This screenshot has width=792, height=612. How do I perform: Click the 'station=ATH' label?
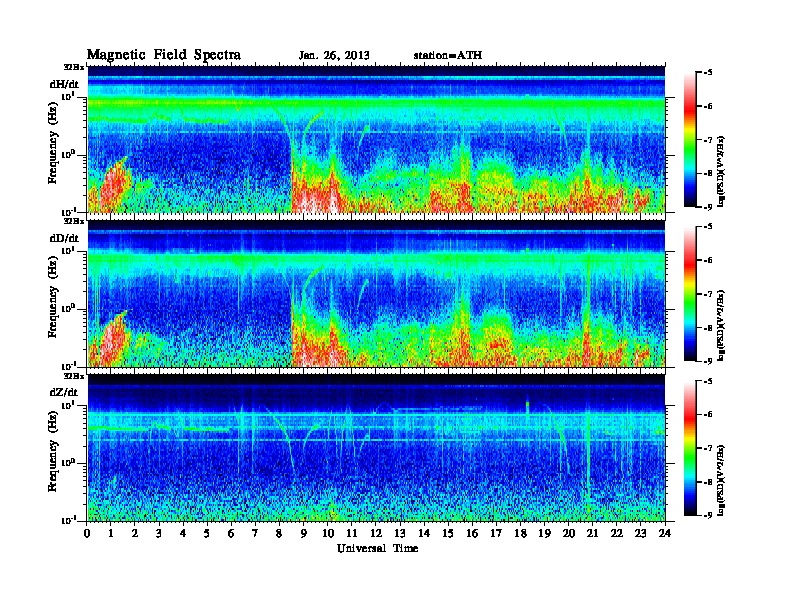click(448, 55)
